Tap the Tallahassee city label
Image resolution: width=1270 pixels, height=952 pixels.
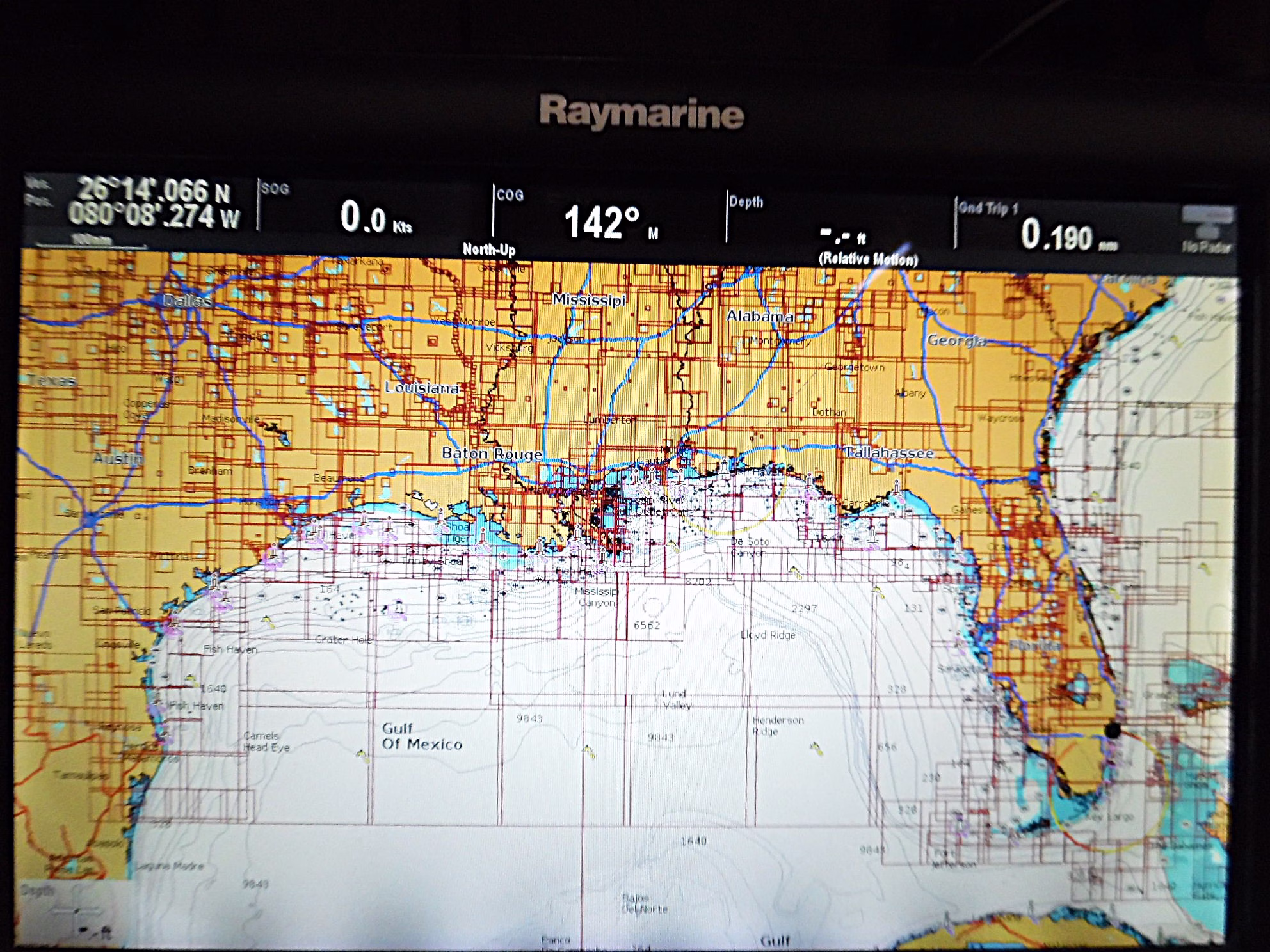[x=888, y=453]
